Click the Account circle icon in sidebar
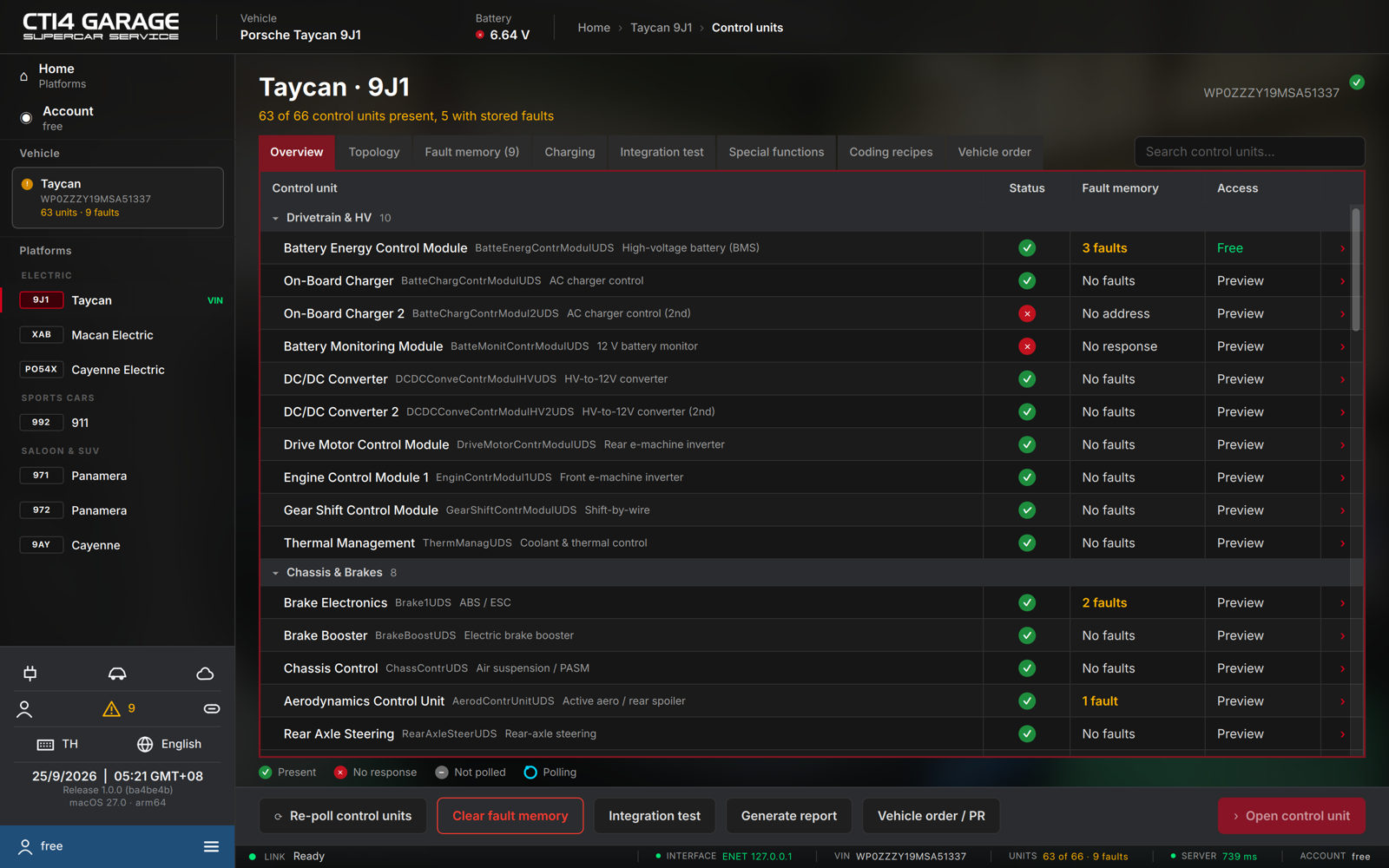Screen dimensions: 1389x868 pos(26,118)
